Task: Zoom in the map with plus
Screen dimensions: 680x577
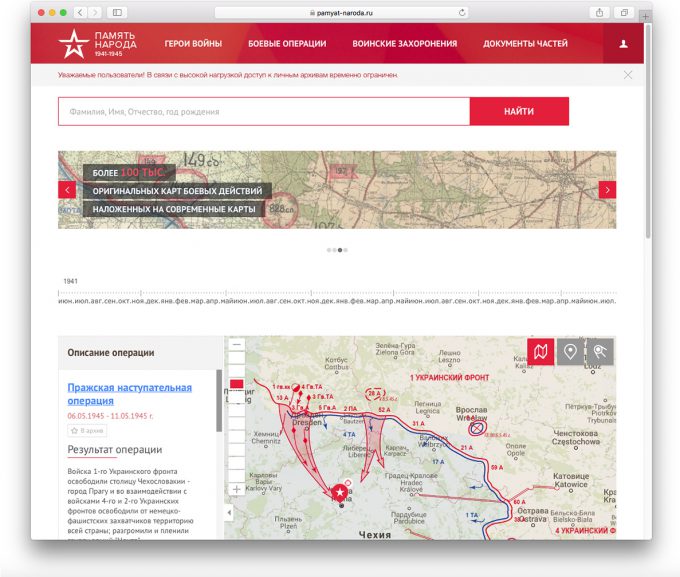Action: [x=237, y=489]
